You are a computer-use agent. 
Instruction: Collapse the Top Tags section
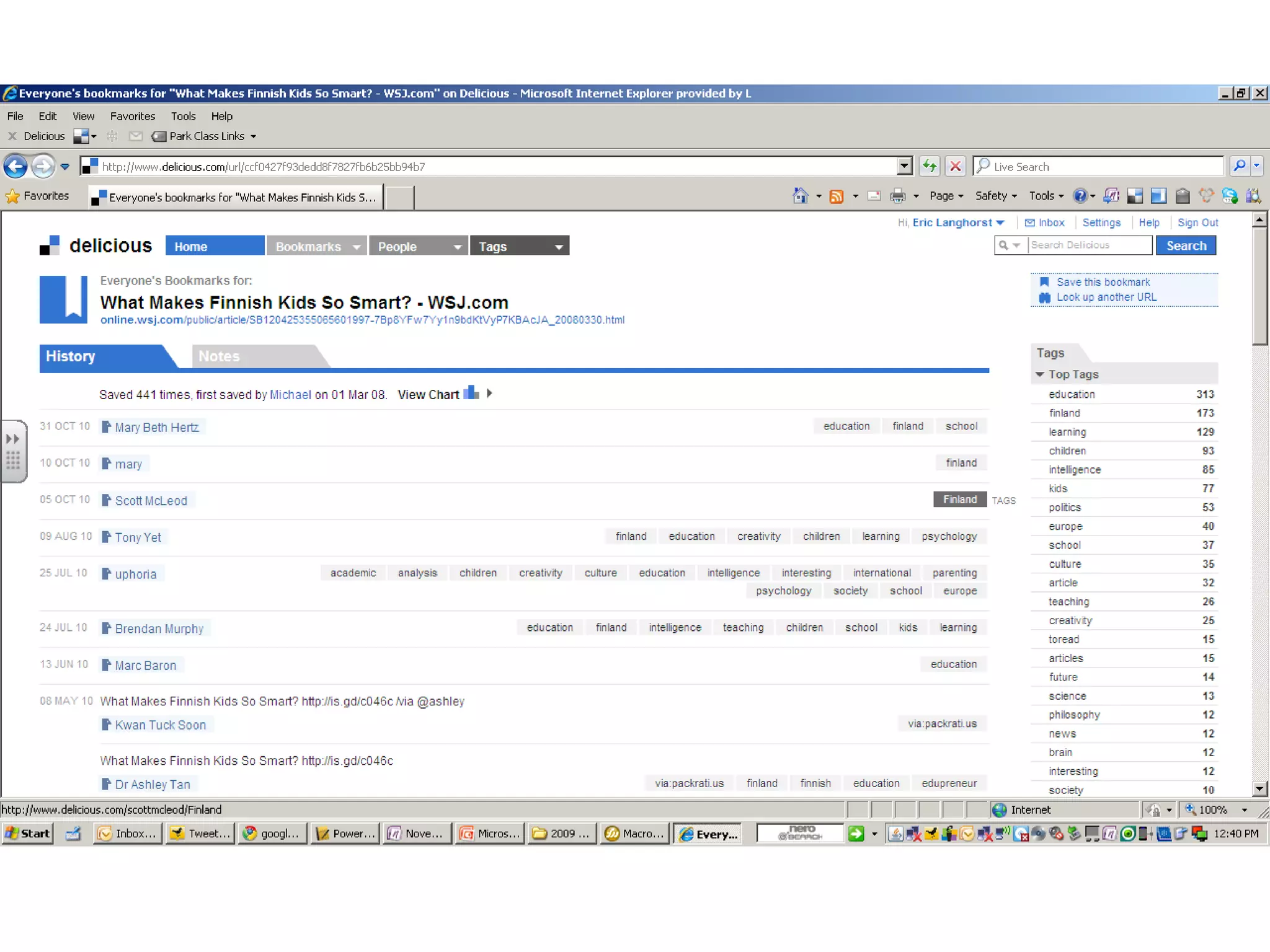point(1040,374)
